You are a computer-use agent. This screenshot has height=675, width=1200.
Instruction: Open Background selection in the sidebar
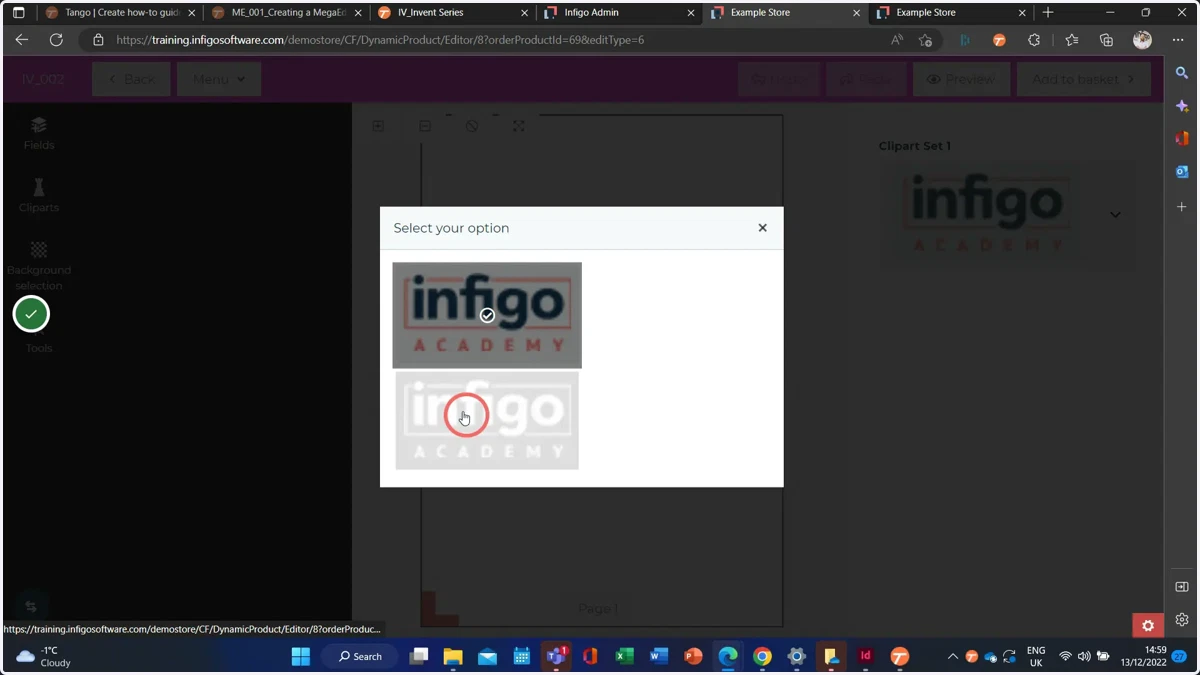click(x=39, y=265)
